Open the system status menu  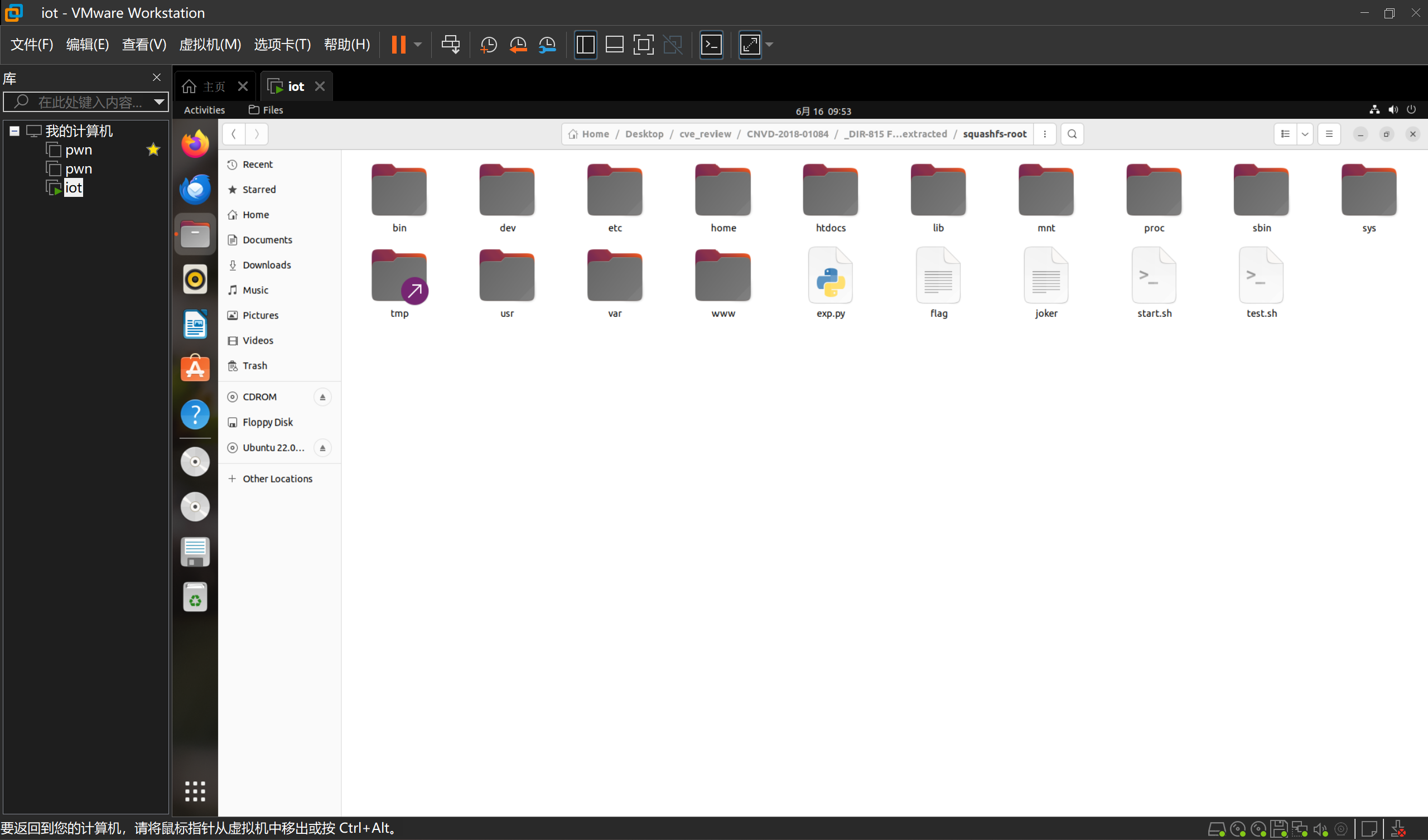tap(1393, 110)
